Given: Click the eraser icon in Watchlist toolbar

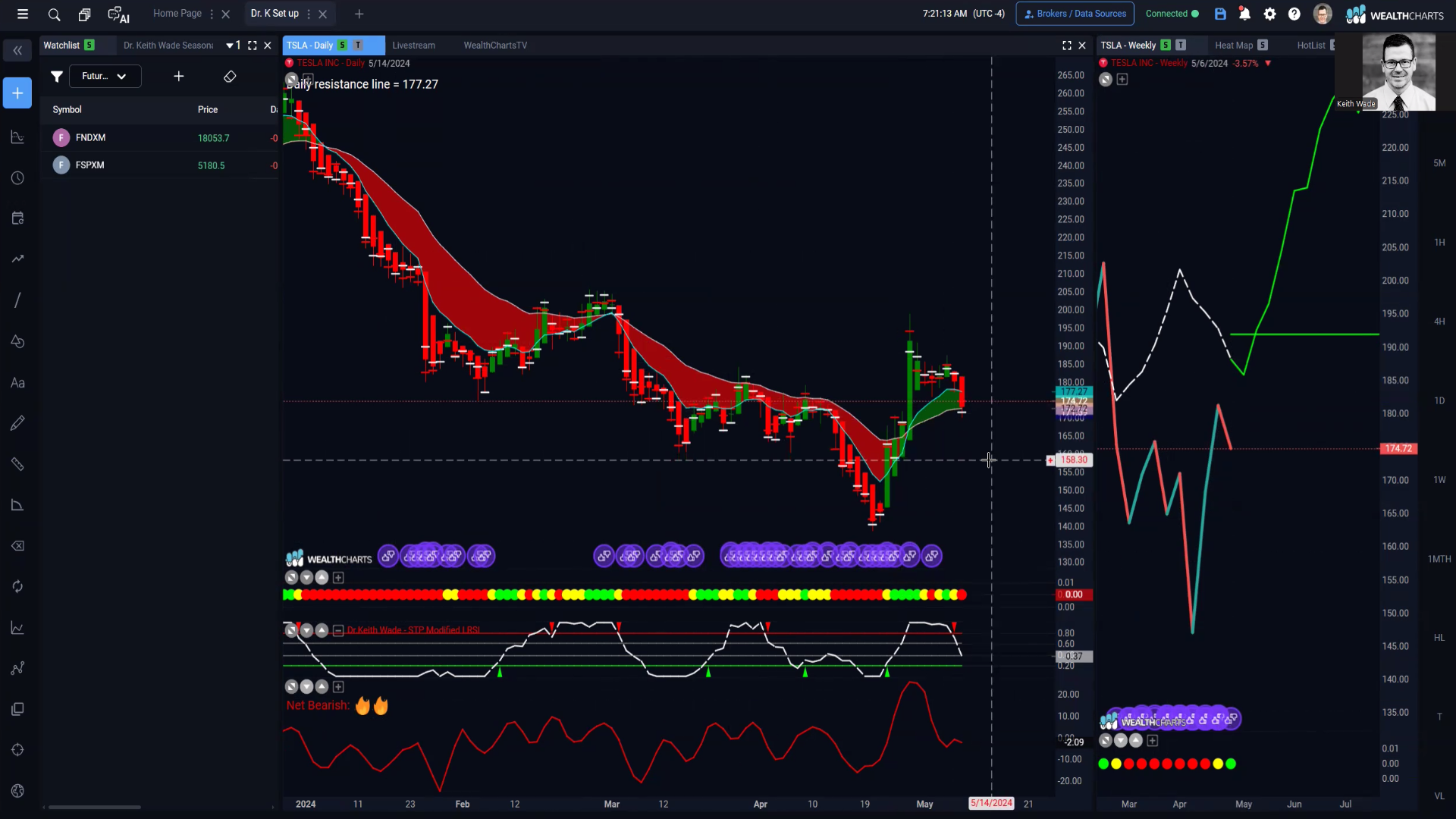Looking at the screenshot, I should 230,77.
